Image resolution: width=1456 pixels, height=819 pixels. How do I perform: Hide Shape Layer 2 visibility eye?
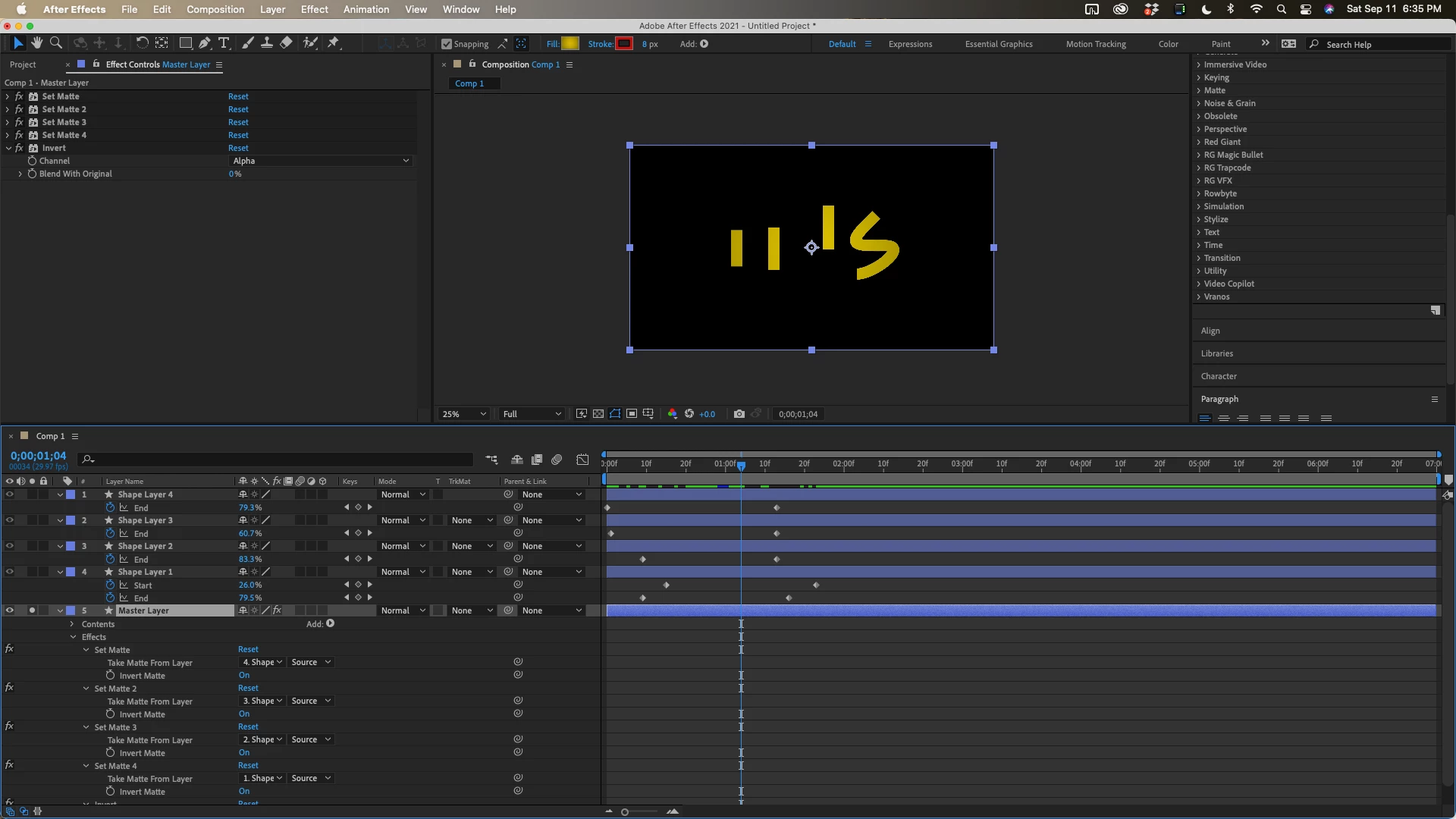tap(10, 546)
